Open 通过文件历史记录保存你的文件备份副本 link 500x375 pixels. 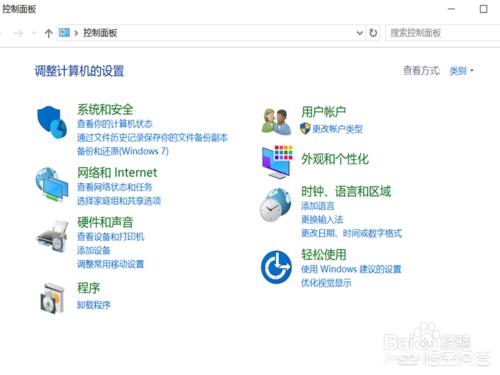click(x=153, y=138)
